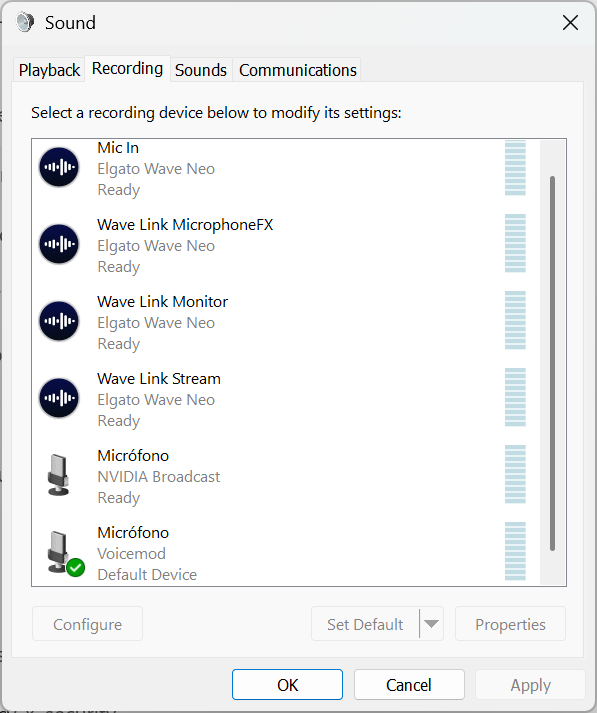This screenshot has width=597, height=713.
Task: Click the Configure button
Action: (x=87, y=624)
